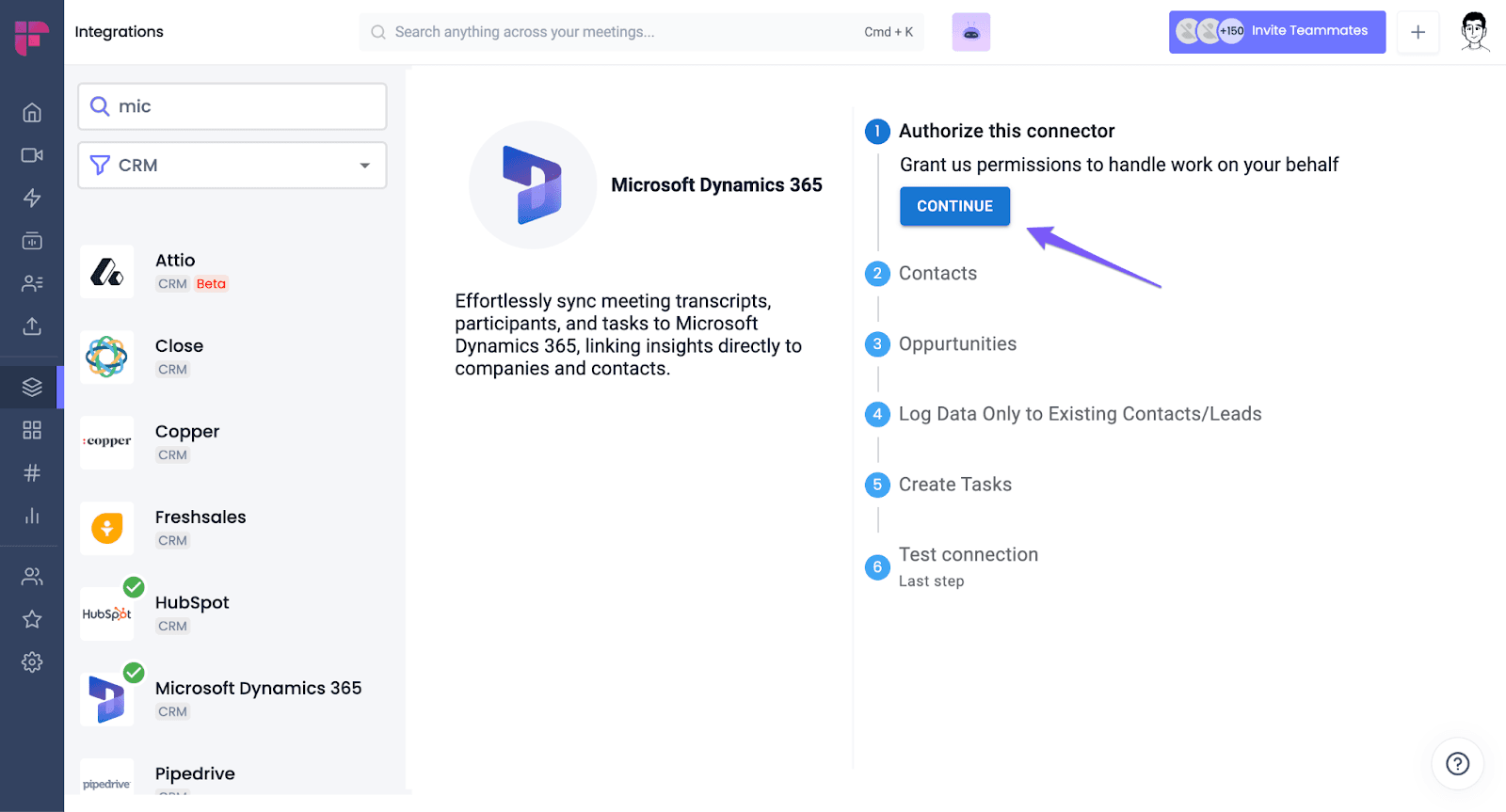Screen dimensions: 1506x812
Task: Click the large Microsoft Dynamics 365 logo
Action: [x=533, y=185]
